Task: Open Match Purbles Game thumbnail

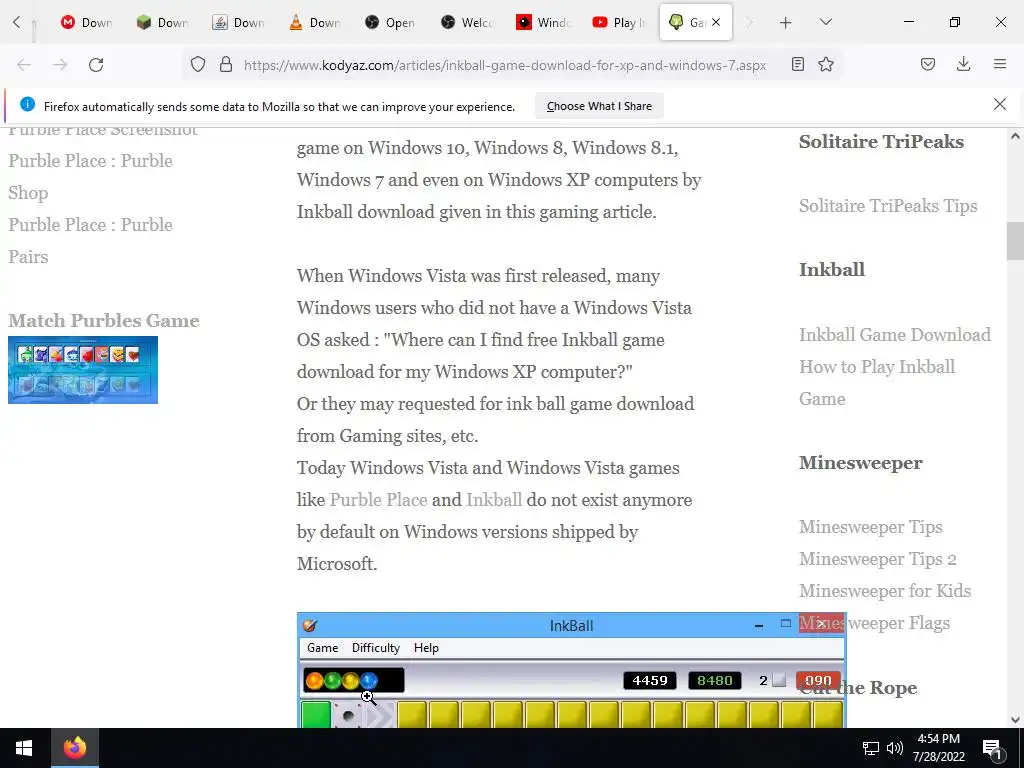Action: [83, 370]
